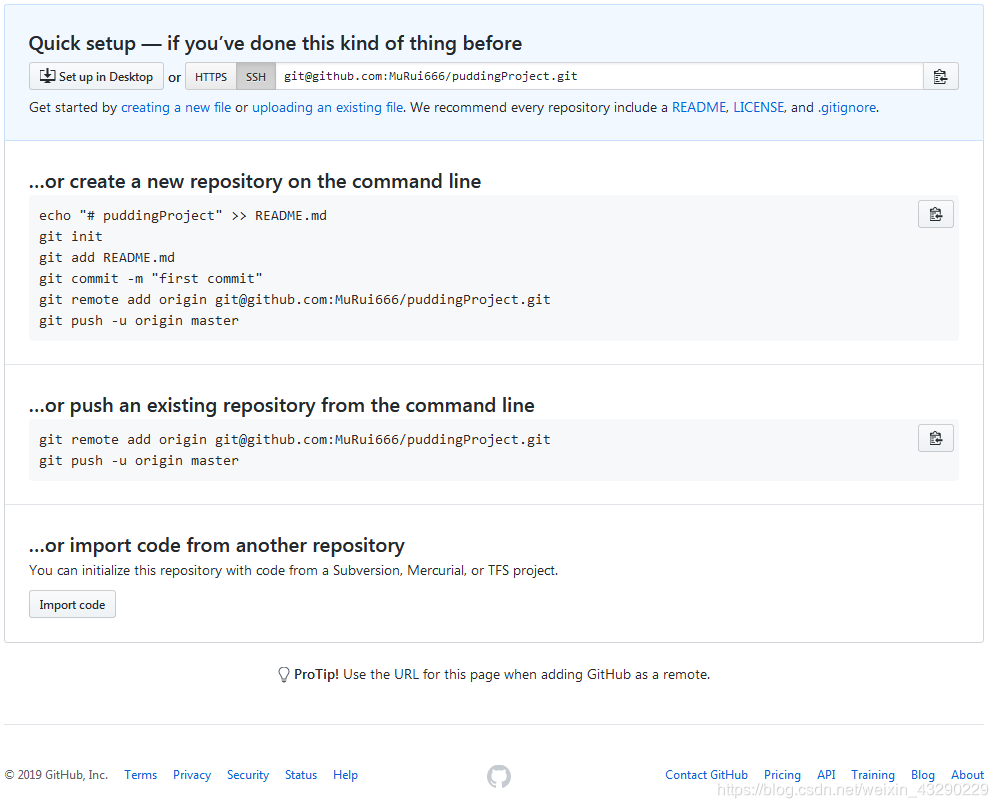The width and height of the screenshot is (998, 808).
Task: Click the 'git init' command line
Action: 71,237
